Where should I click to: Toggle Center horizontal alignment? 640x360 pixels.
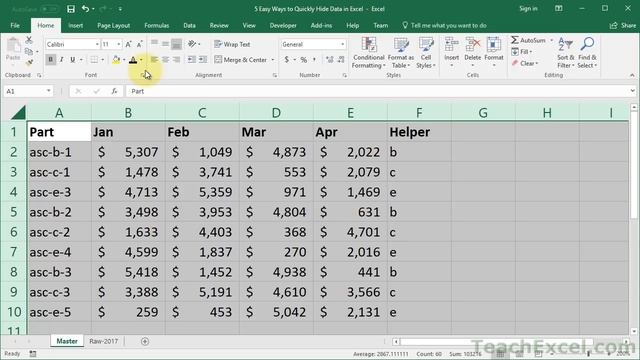click(x=165, y=60)
